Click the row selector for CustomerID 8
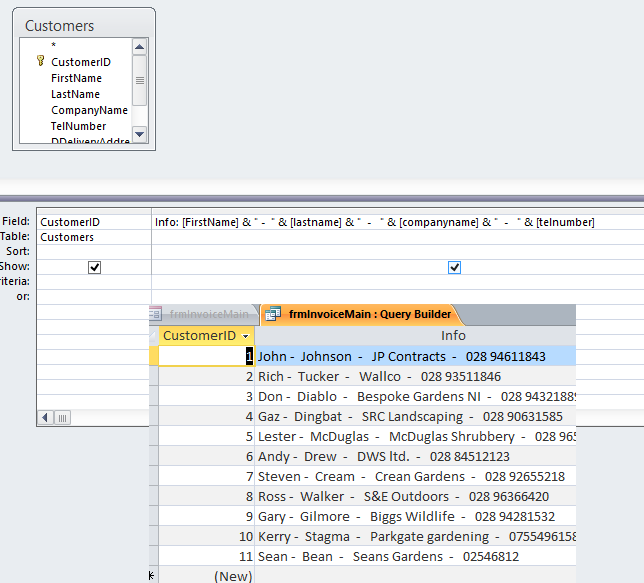644x583 pixels. [x=154, y=496]
